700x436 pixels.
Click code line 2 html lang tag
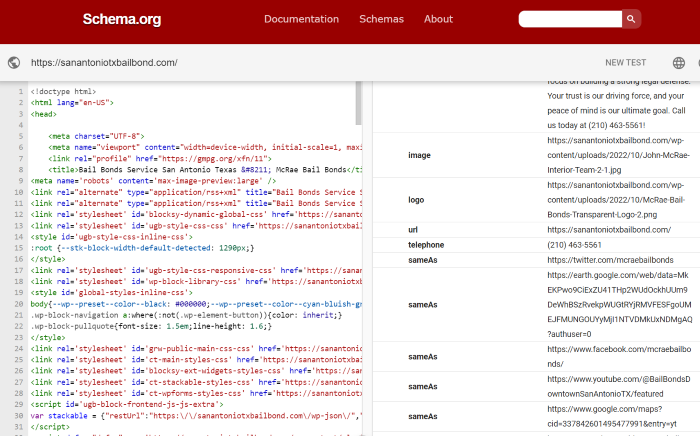click(x=72, y=103)
